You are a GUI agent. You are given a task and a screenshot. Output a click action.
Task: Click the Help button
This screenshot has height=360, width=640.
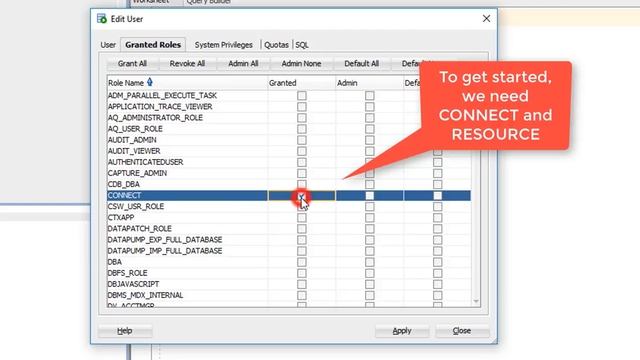[x=125, y=331]
